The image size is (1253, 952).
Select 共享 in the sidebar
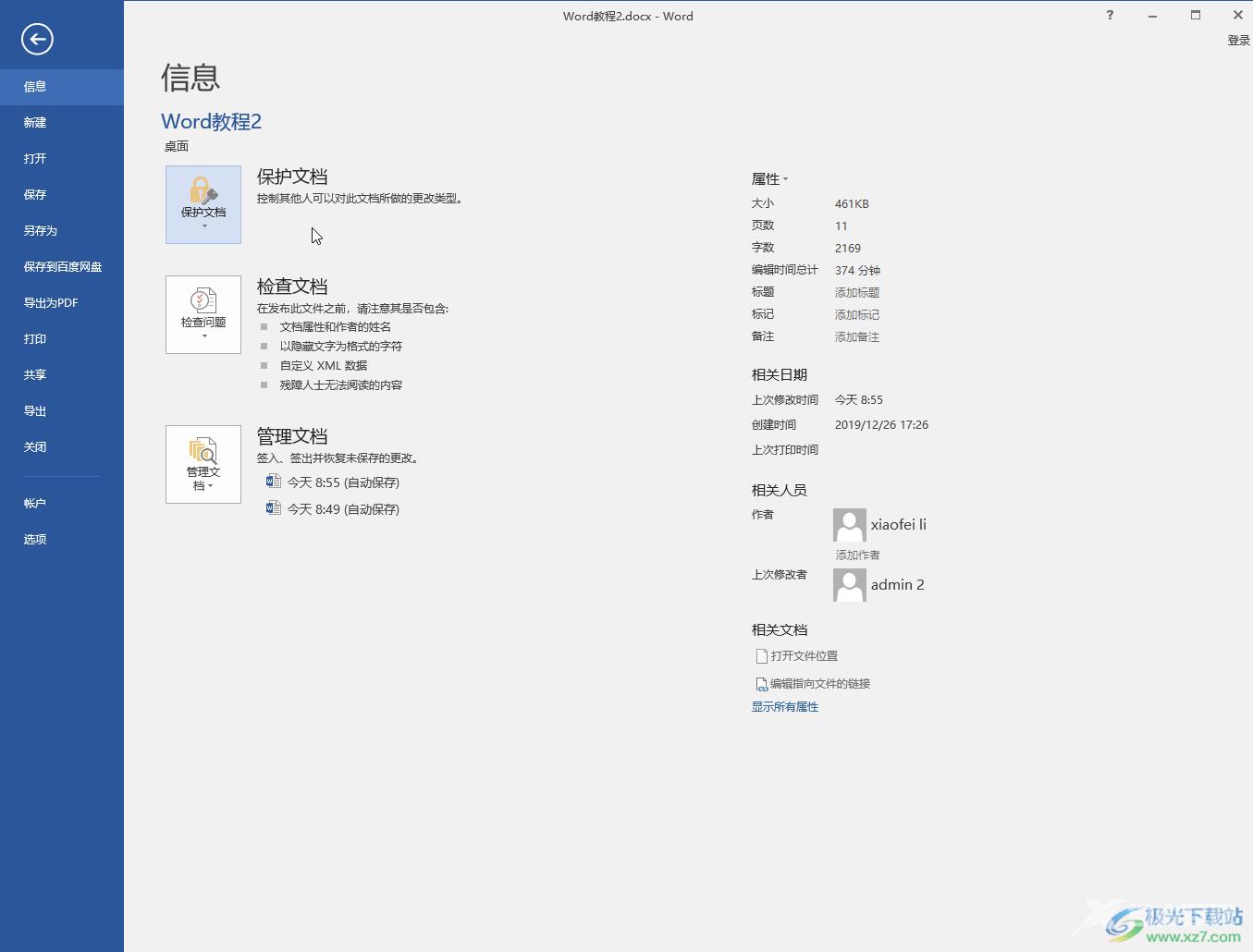(62, 375)
